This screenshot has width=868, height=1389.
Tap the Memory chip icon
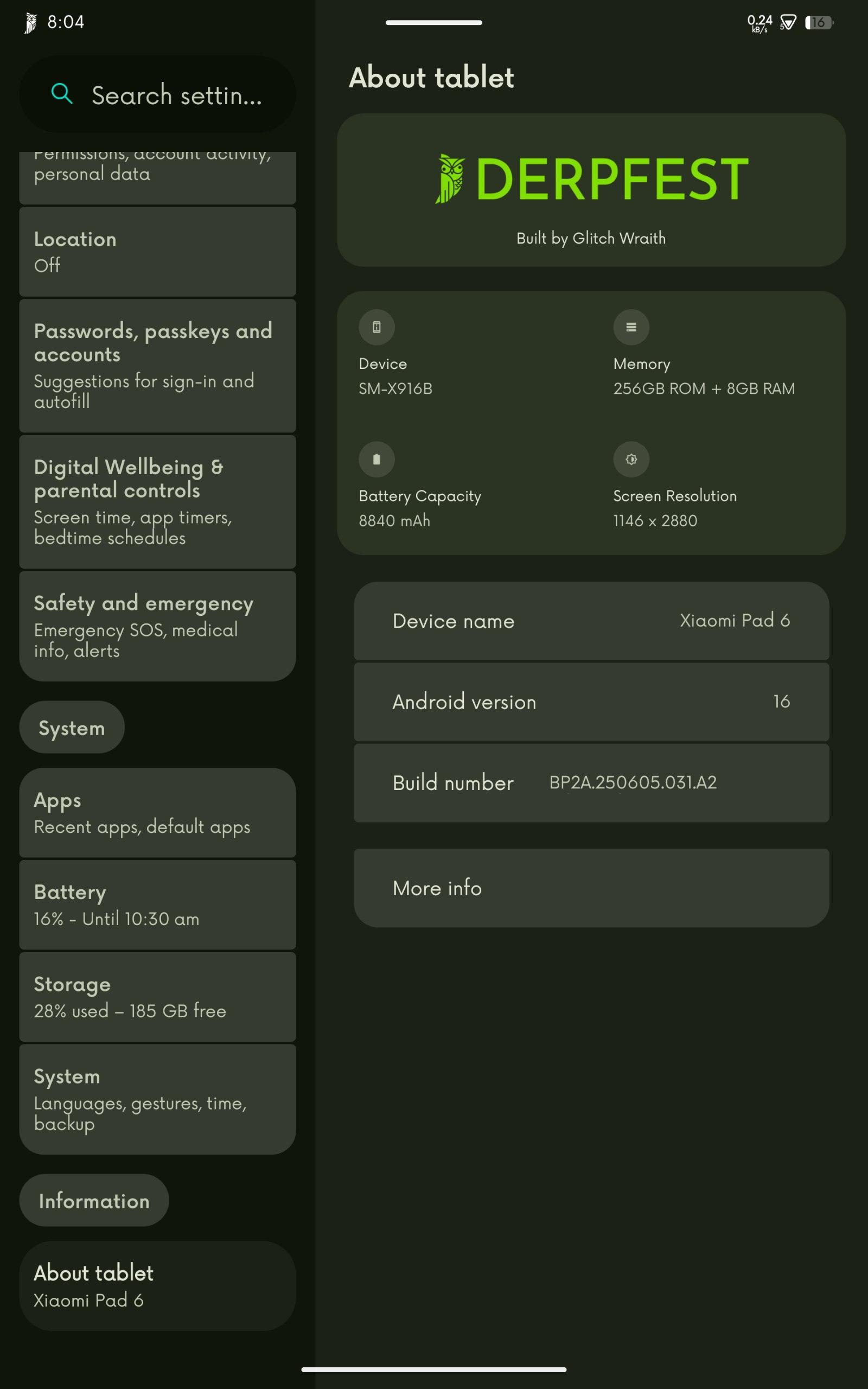pos(631,327)
